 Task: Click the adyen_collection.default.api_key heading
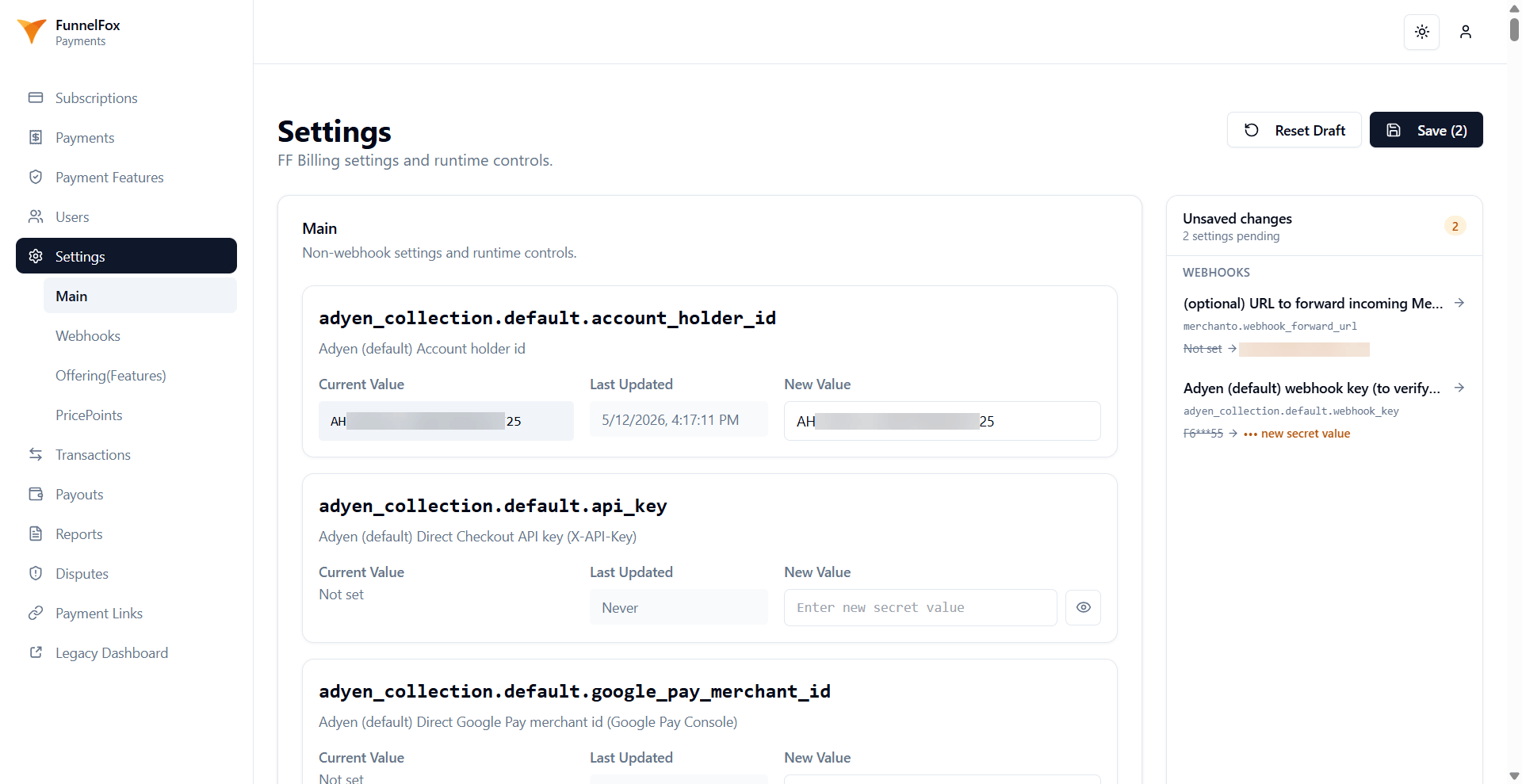(x=492, y=506)
